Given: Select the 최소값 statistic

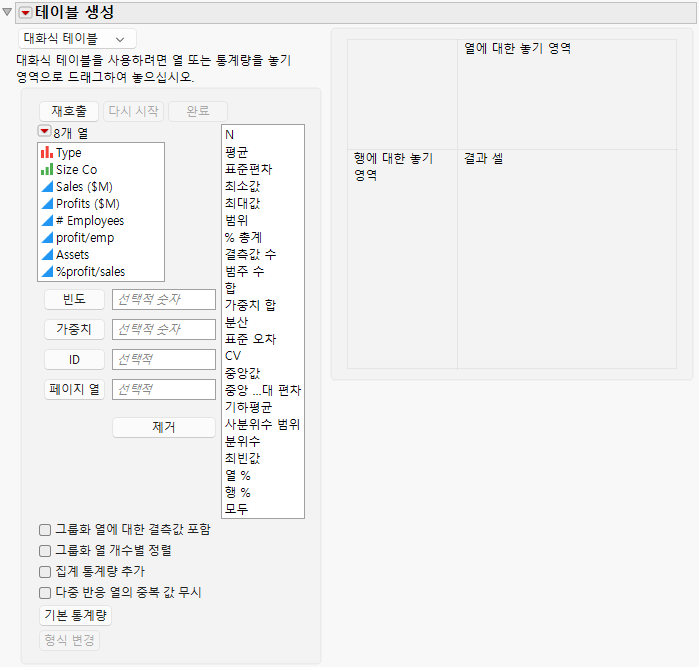Looking at the screenshot, I should [x=263, y=186].
